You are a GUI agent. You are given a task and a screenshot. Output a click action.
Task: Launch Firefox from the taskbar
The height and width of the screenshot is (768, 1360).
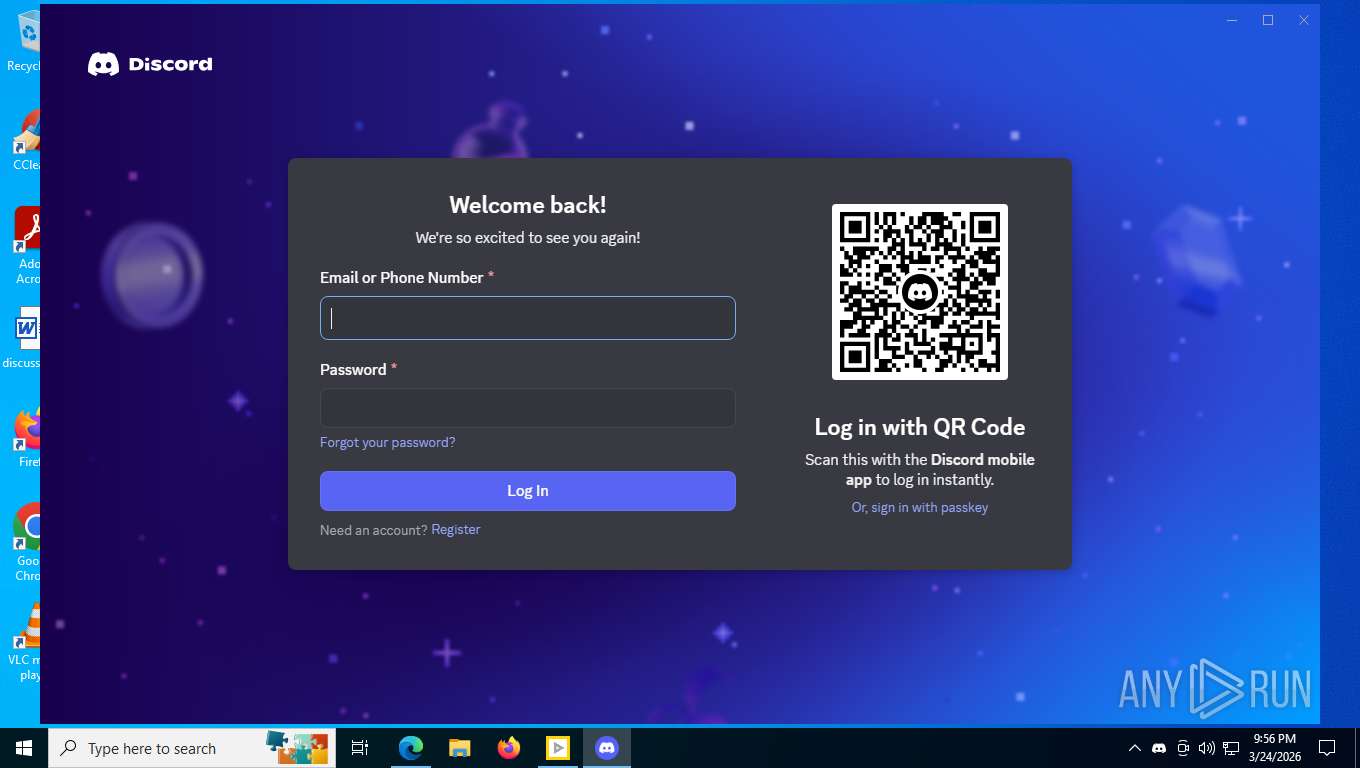(508, 748)
